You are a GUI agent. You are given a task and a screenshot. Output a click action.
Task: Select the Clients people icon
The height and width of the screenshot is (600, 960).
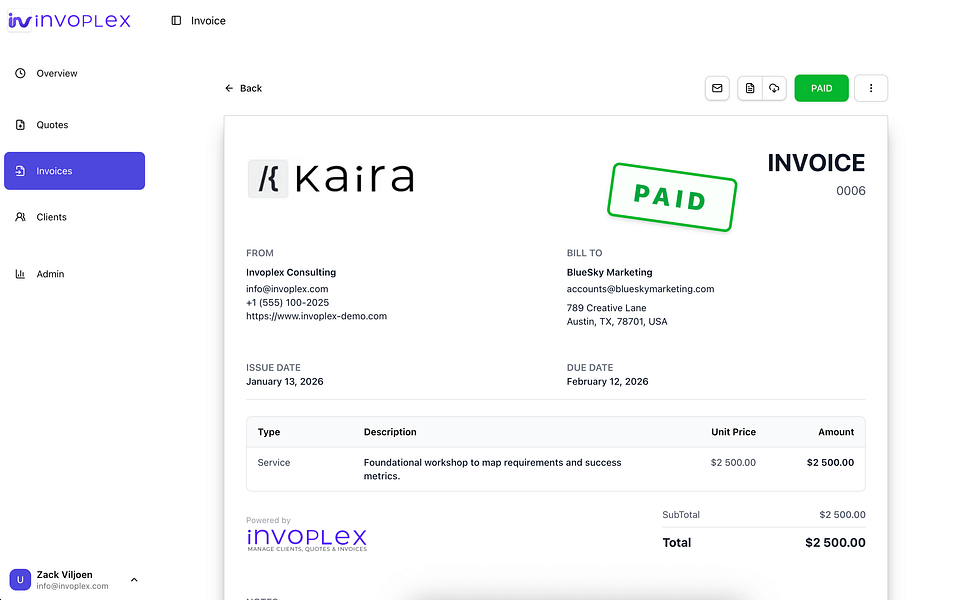[x=20, y=217]
